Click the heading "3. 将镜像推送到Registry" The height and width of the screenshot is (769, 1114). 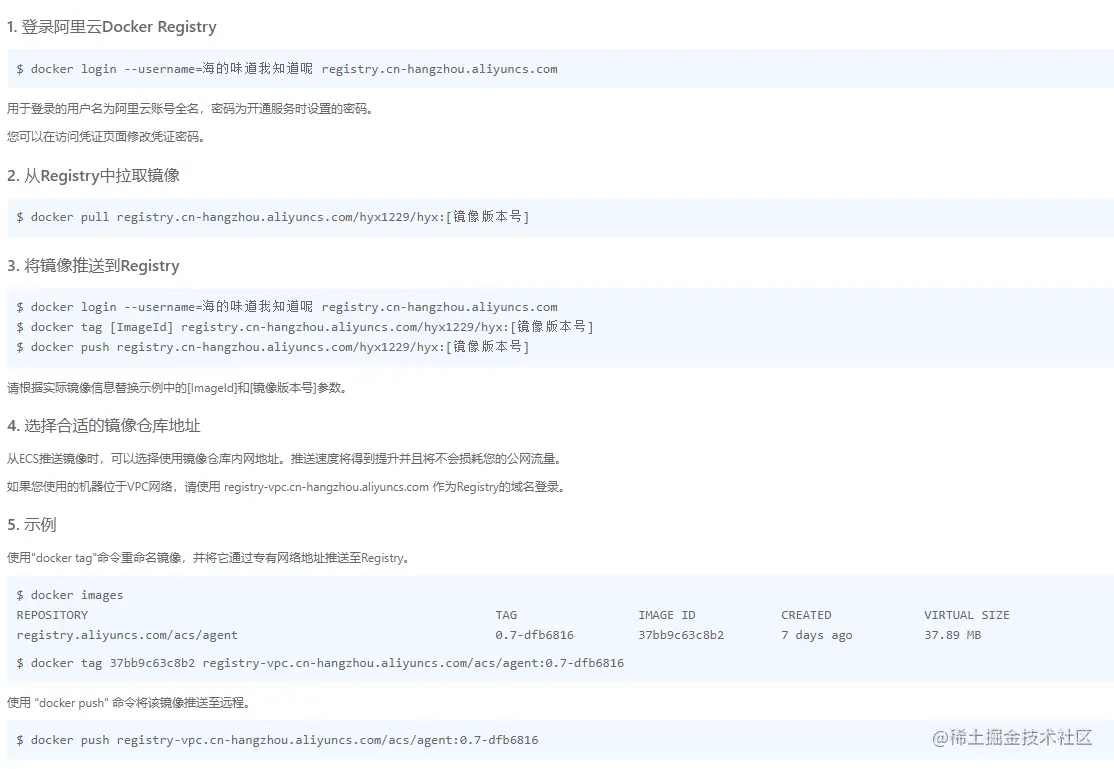pos(93,266)
